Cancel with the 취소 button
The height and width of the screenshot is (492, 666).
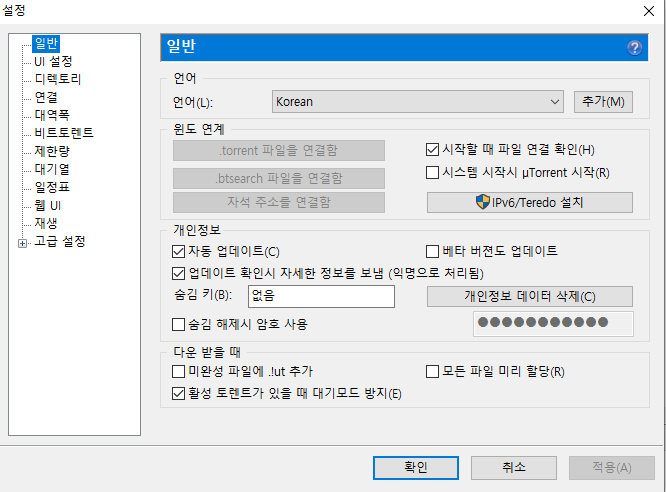514,468
